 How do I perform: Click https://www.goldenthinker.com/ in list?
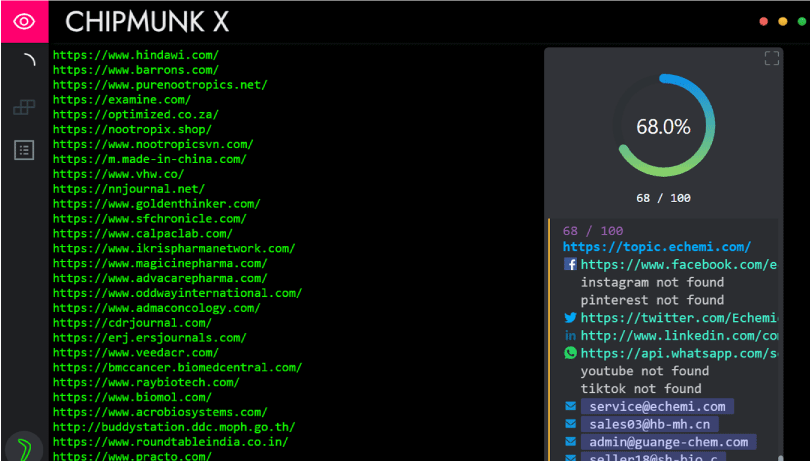click(x=157, y=204)
